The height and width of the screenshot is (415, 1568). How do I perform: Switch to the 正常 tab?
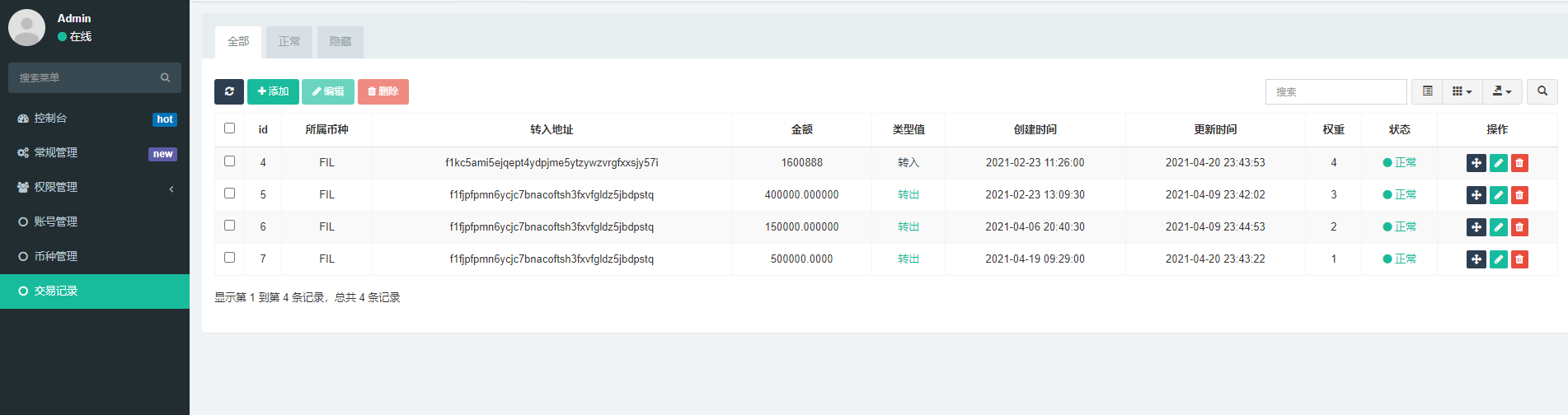[x=289, y=42]
